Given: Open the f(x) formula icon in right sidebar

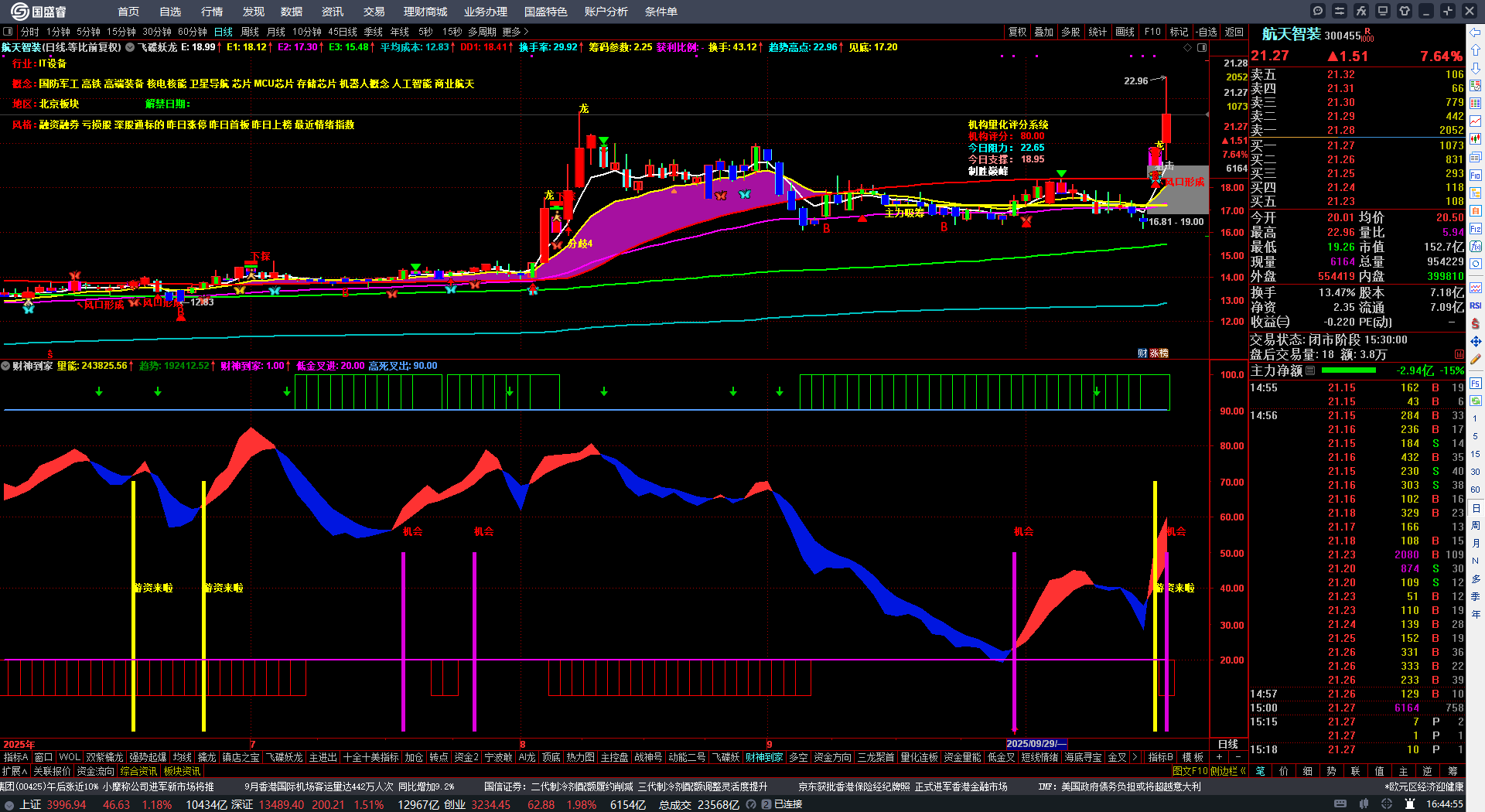Looking at the screenshot, I should coord(1476,247).
